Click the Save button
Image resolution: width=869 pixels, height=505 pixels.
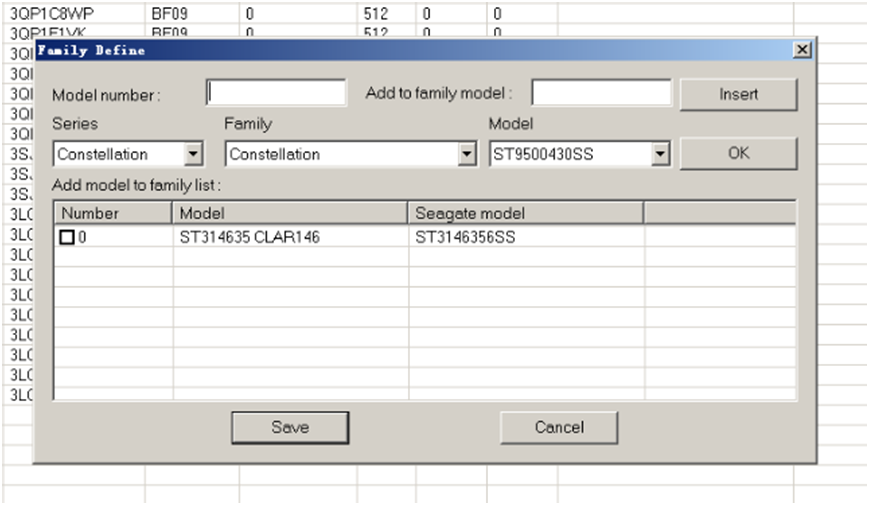[290, 427]
